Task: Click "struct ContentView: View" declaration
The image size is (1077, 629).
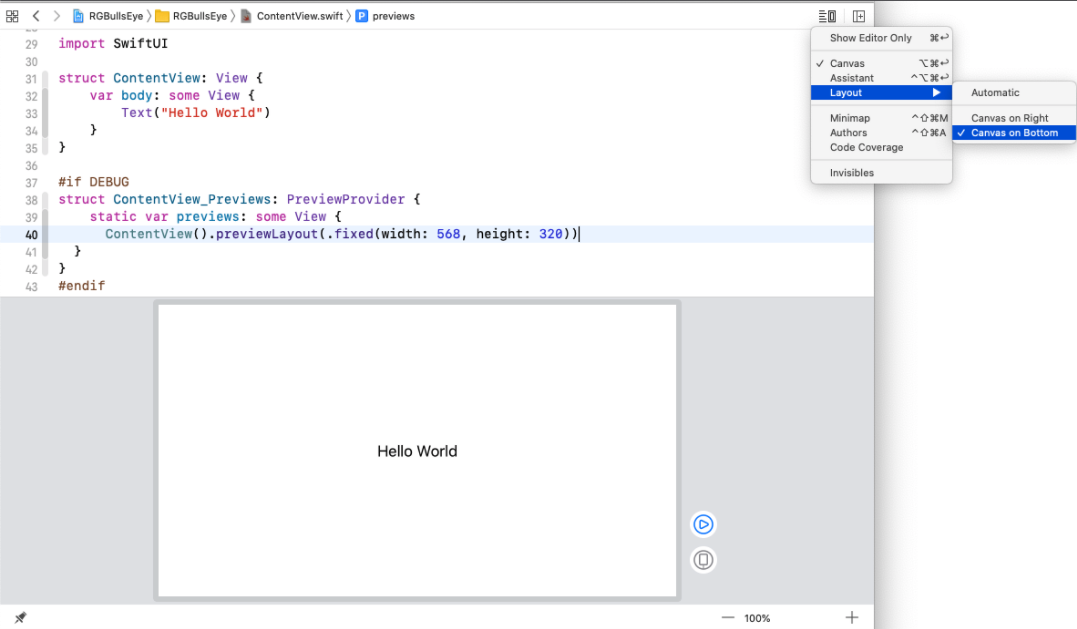Action: coord(160,78)
